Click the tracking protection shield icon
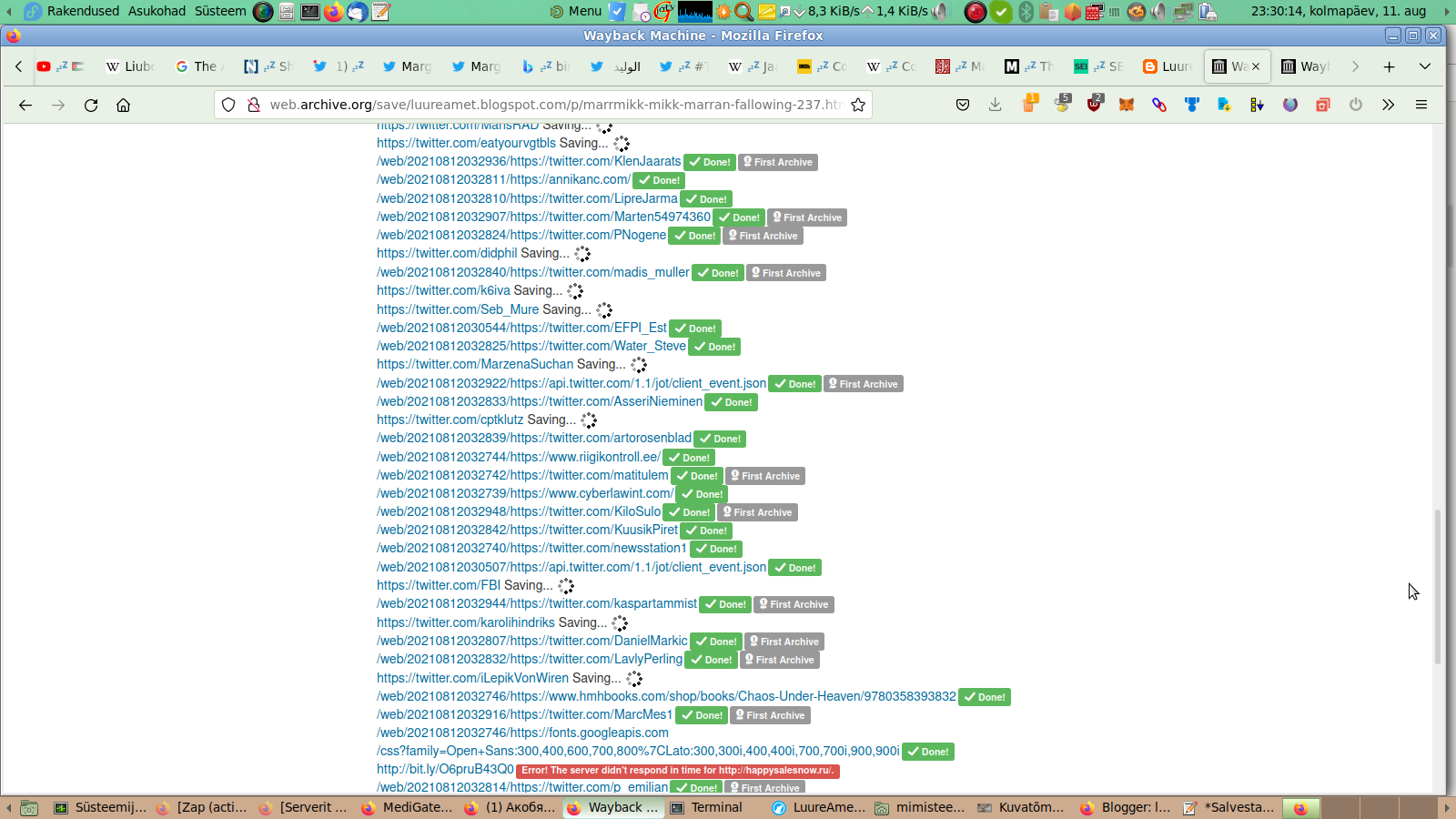Screen dimensions: 1456x819 pyautogui.click(x=229, y=106)
